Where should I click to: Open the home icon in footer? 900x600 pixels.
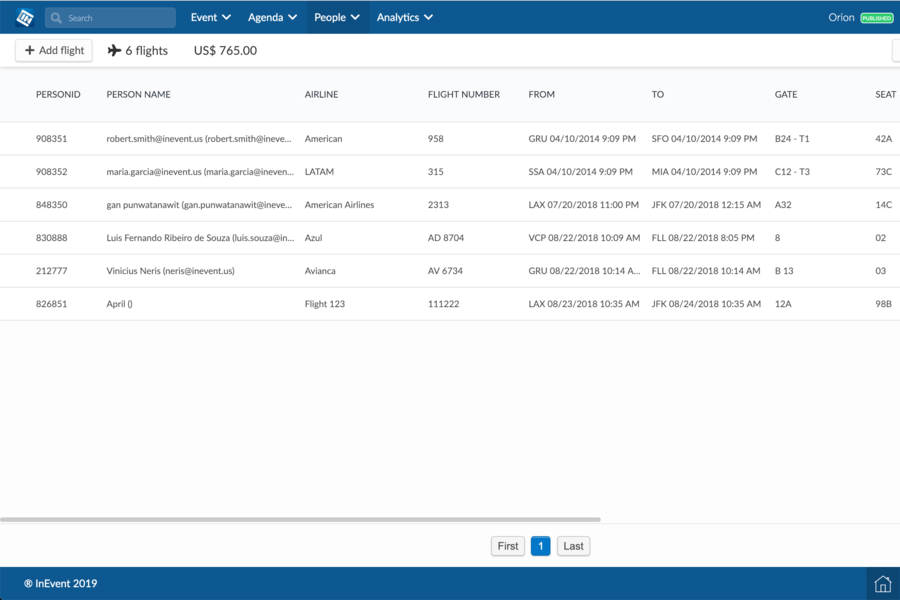pos(883,584)
